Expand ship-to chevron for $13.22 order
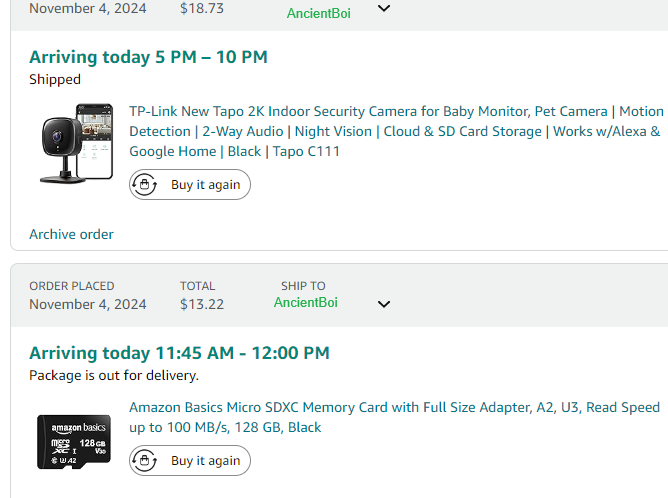This screenshot has width=668, height=498. click(384, 304)
